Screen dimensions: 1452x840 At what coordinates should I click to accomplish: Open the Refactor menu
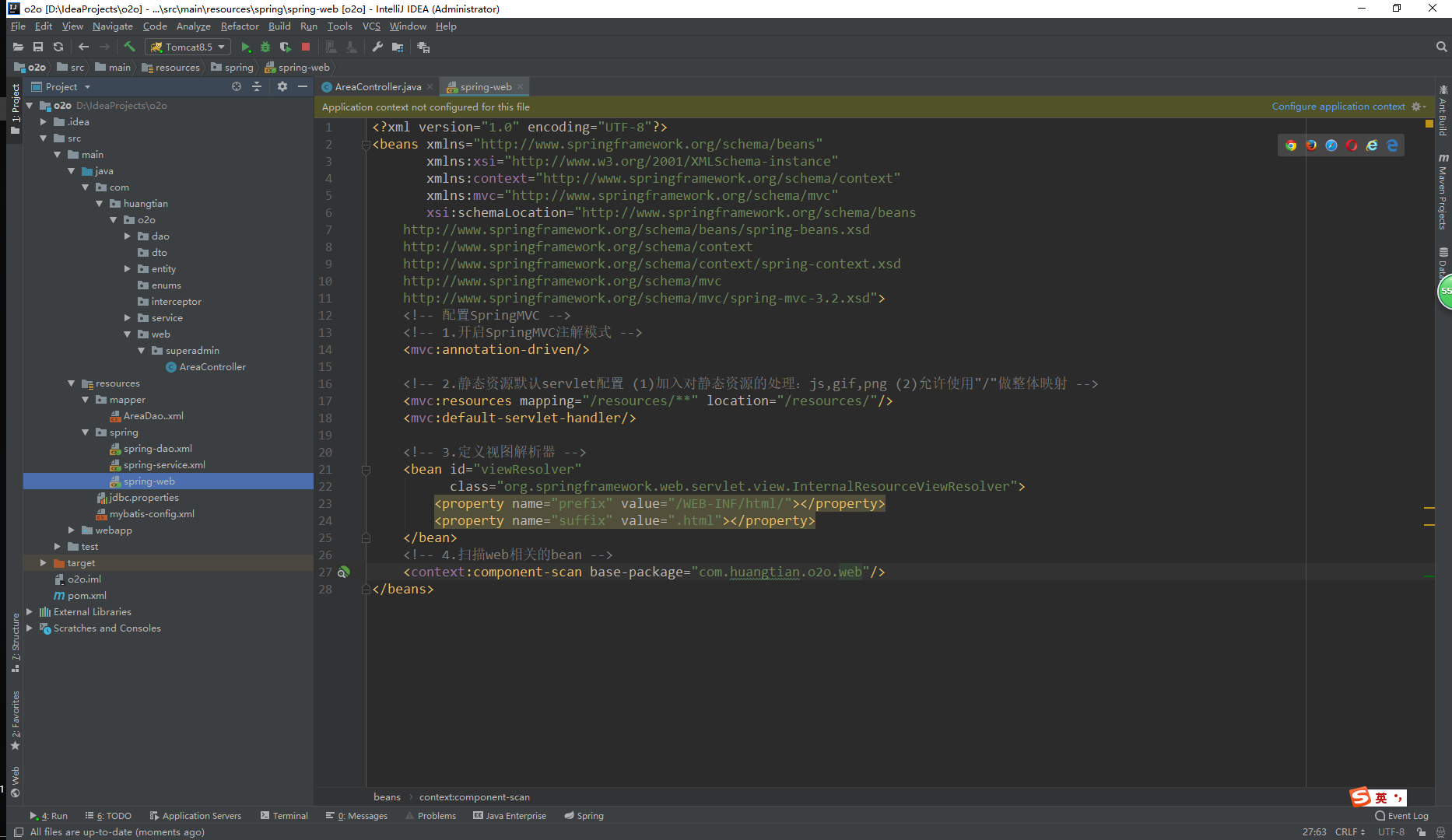point(240,26)
